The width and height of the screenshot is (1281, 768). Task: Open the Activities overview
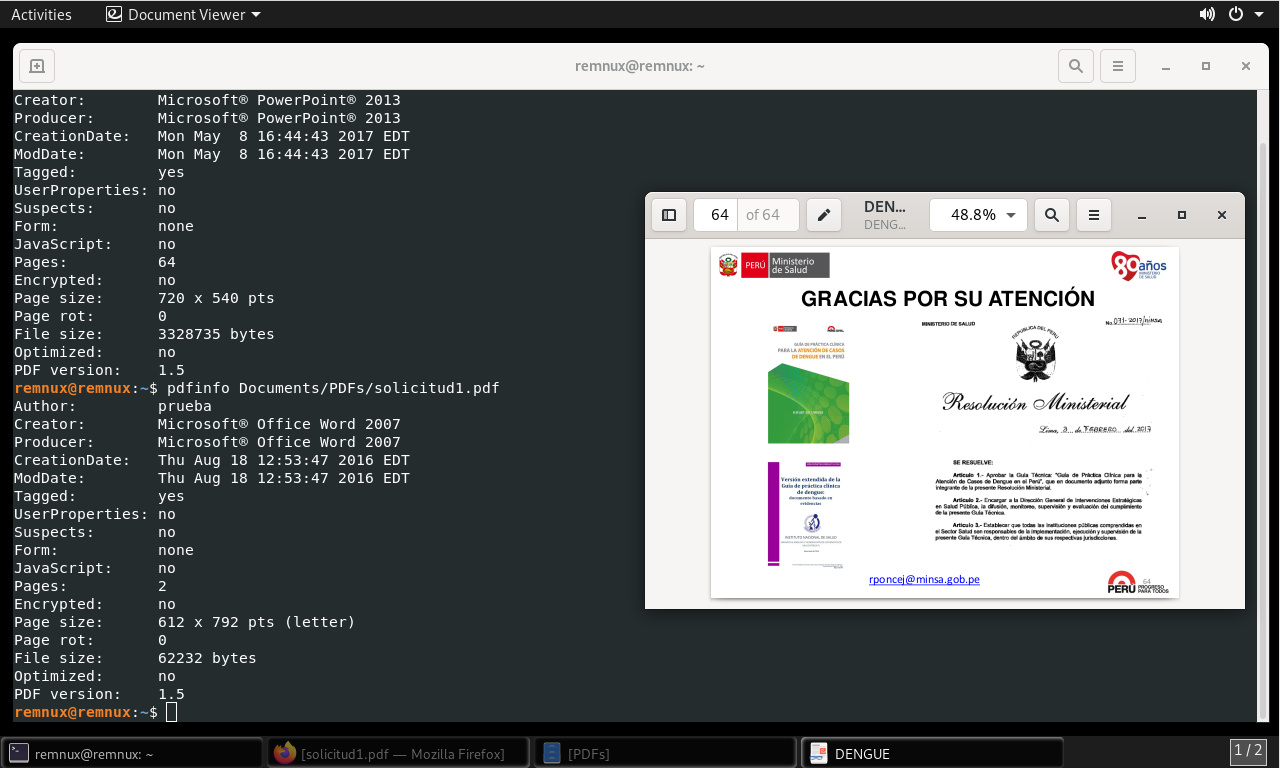41,14
